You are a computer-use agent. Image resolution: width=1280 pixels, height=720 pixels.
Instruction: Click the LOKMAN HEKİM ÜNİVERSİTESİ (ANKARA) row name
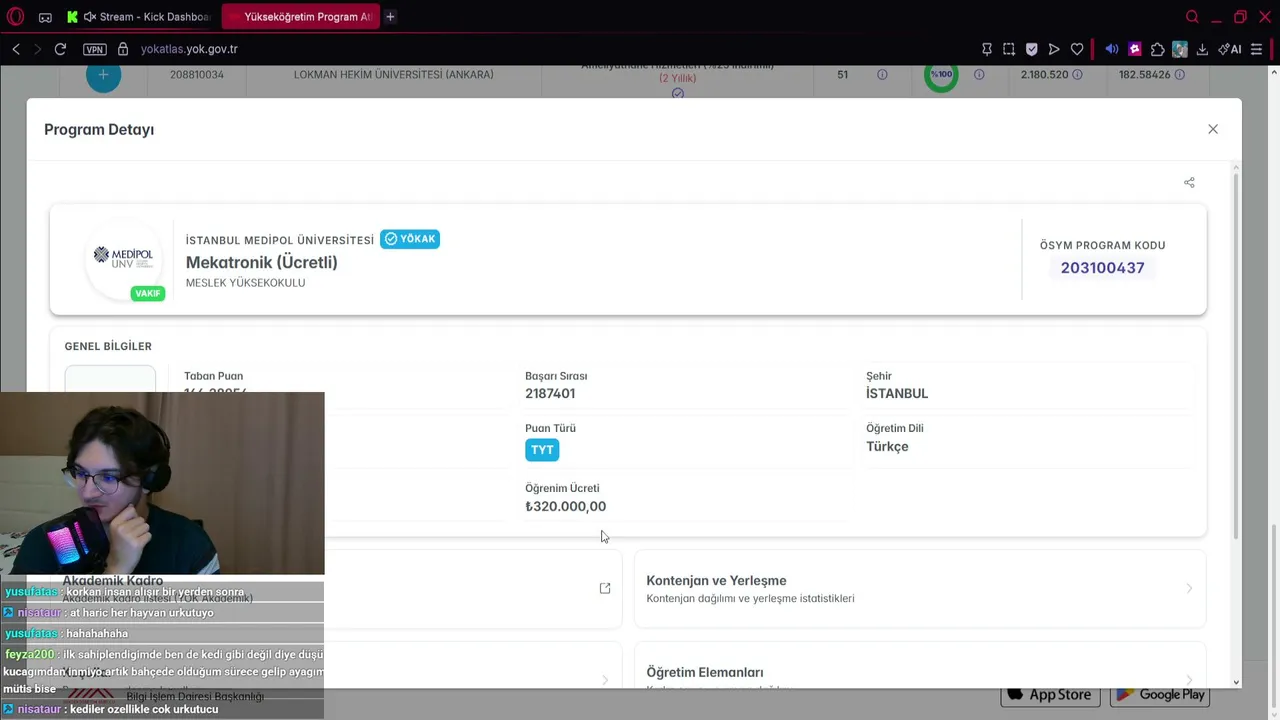pos(393,75)
